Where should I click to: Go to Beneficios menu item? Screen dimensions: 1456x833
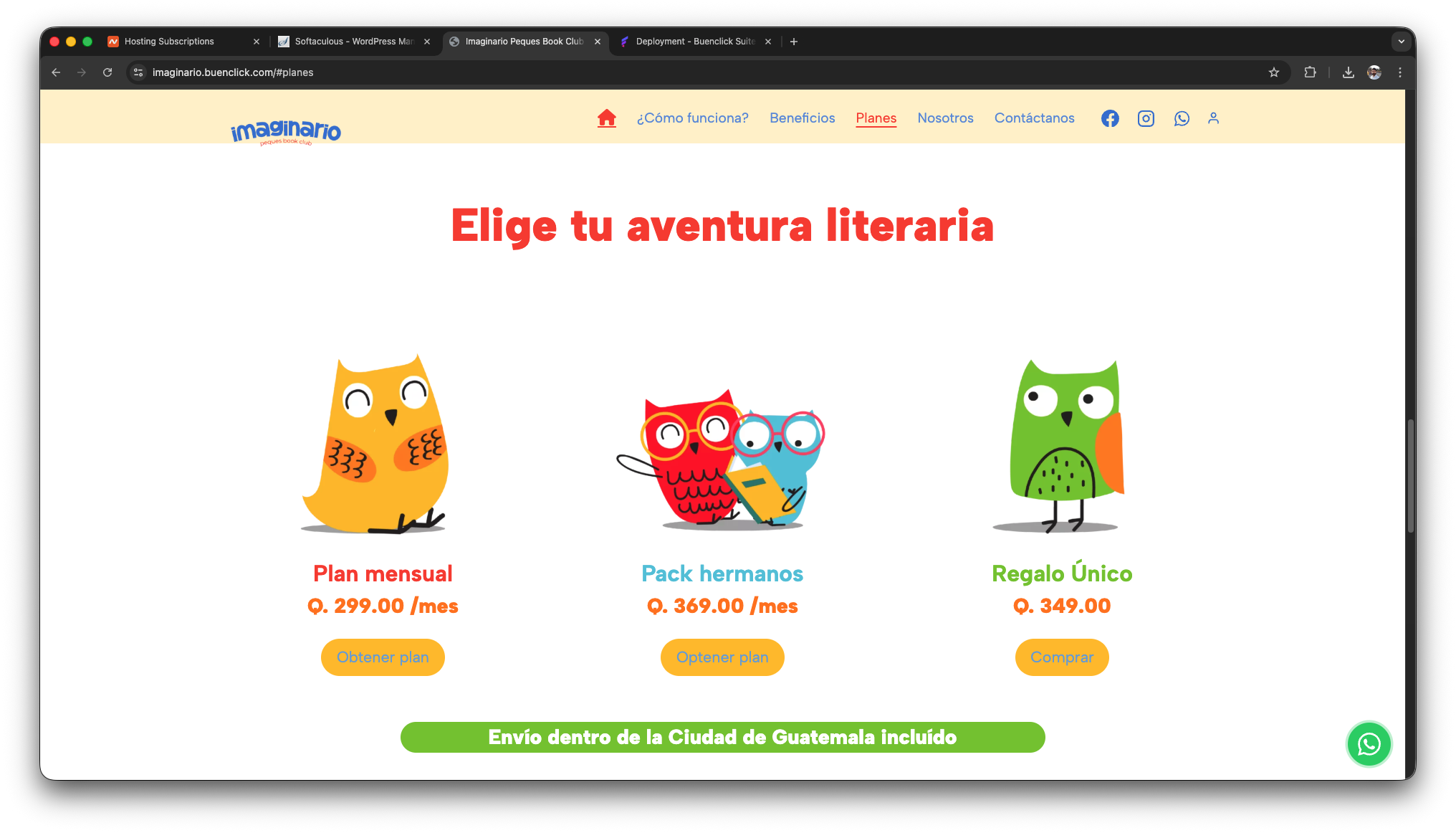coord(802,118)
